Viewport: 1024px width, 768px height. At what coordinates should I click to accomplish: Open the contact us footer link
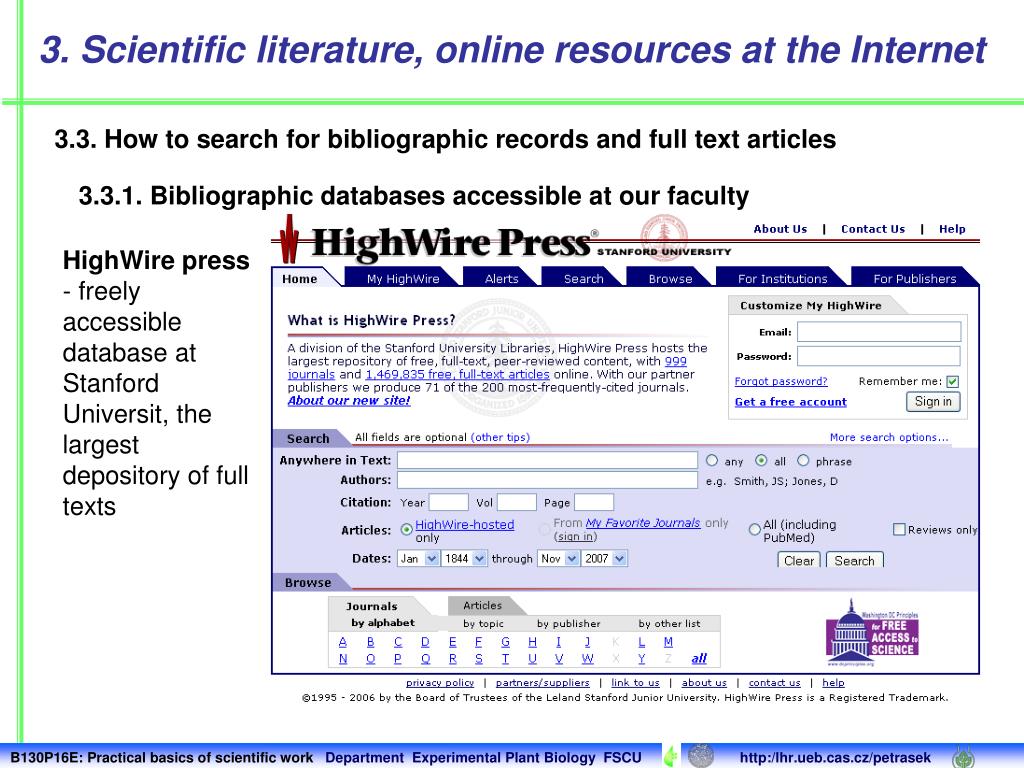pyautogui.click(x=775, y=682)
